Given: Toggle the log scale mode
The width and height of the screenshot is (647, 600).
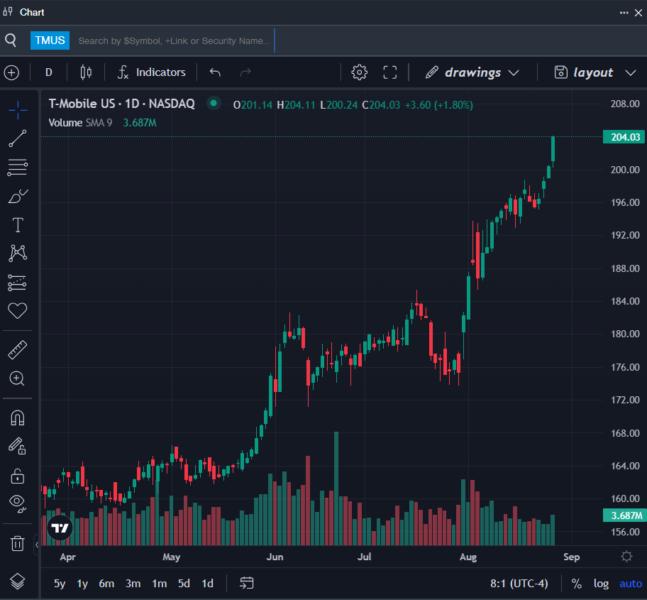Looking at the screenshot, I should [x=601, y=583].
